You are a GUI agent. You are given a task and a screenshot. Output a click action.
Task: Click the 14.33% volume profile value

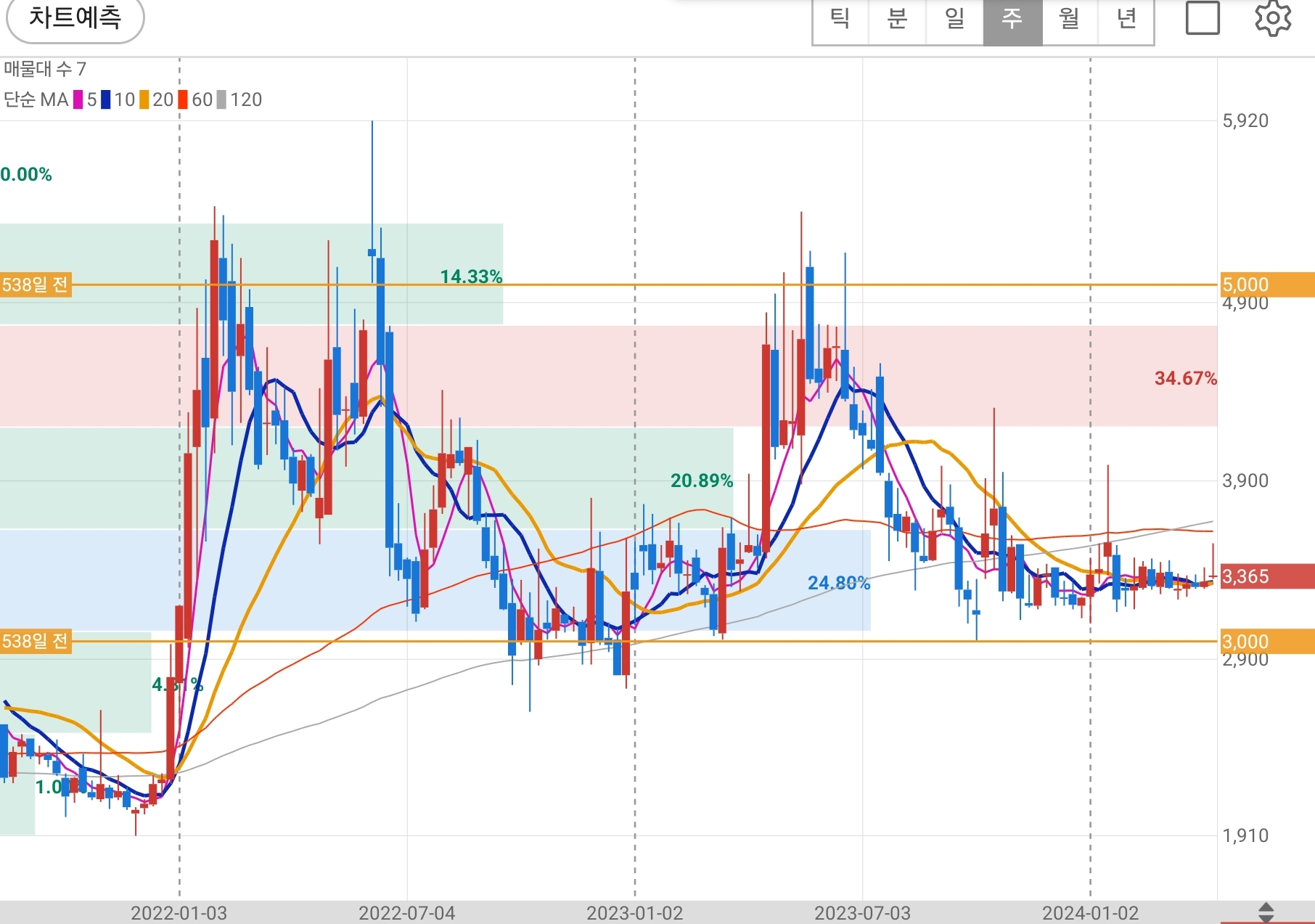(x=471, y=277)
